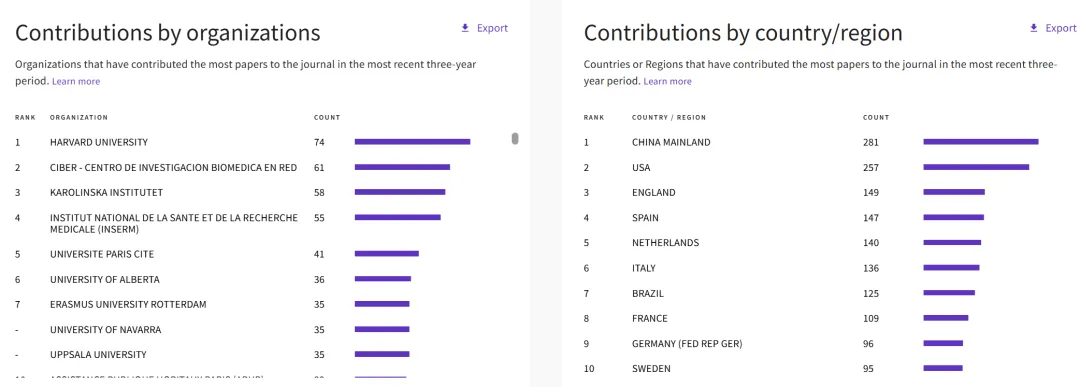Click the ORGANIZATION column header
This screenshot has width=1080, height=387.
tap(79, 118)
